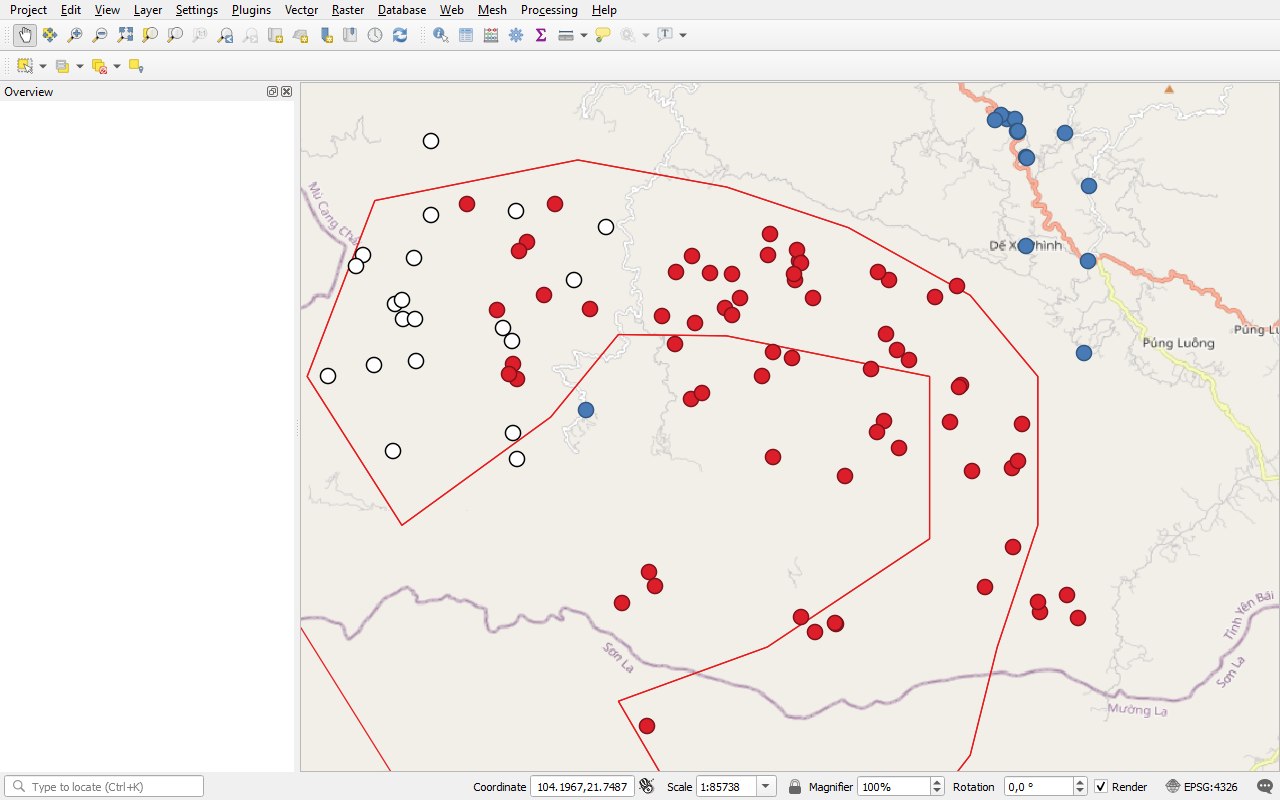The width and height of the screenshot is (1280, 800).
Task: Increase Magnifier value with stepper
Action: click(x=937, y=783)
